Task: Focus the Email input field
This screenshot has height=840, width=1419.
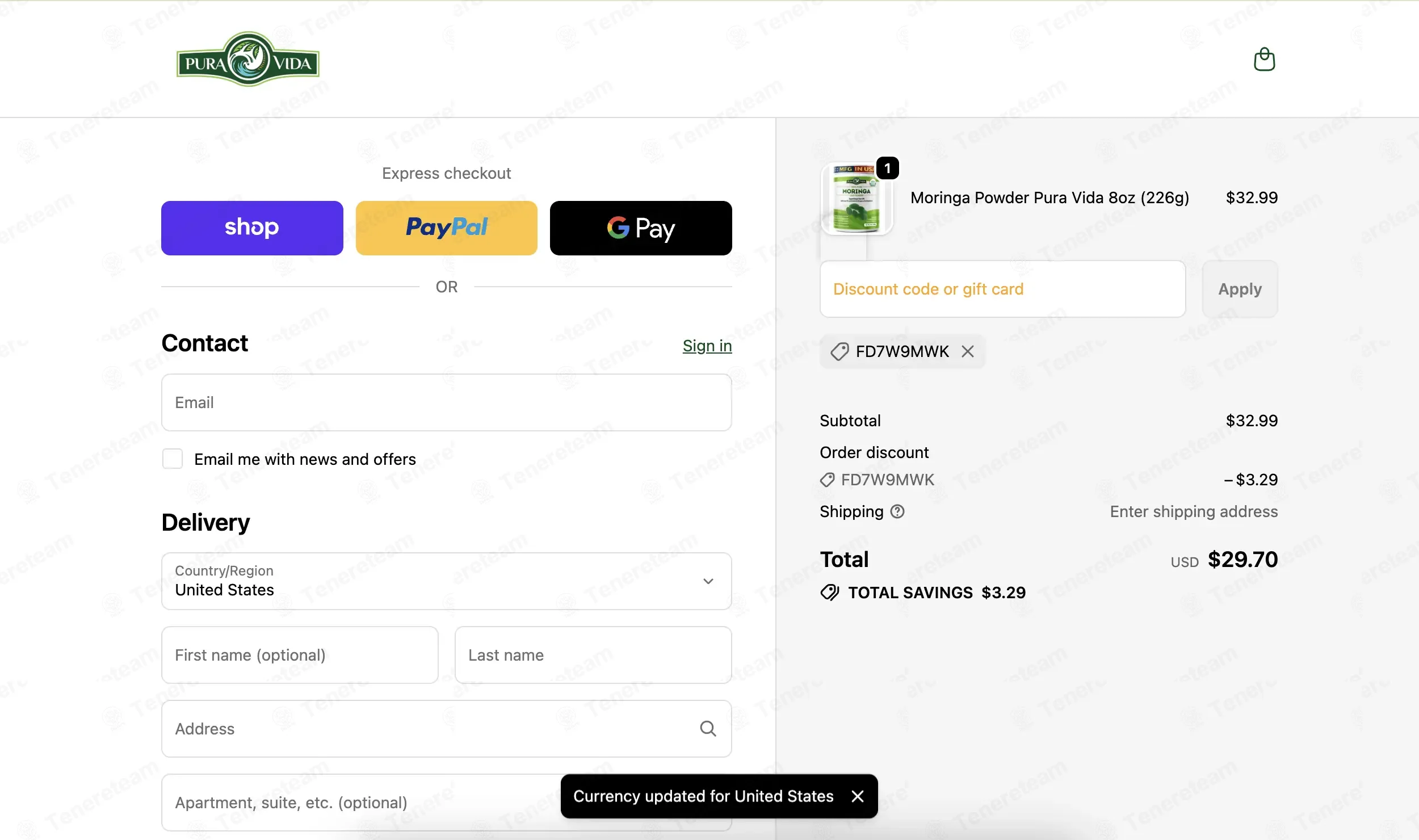Action: point(447,402)
